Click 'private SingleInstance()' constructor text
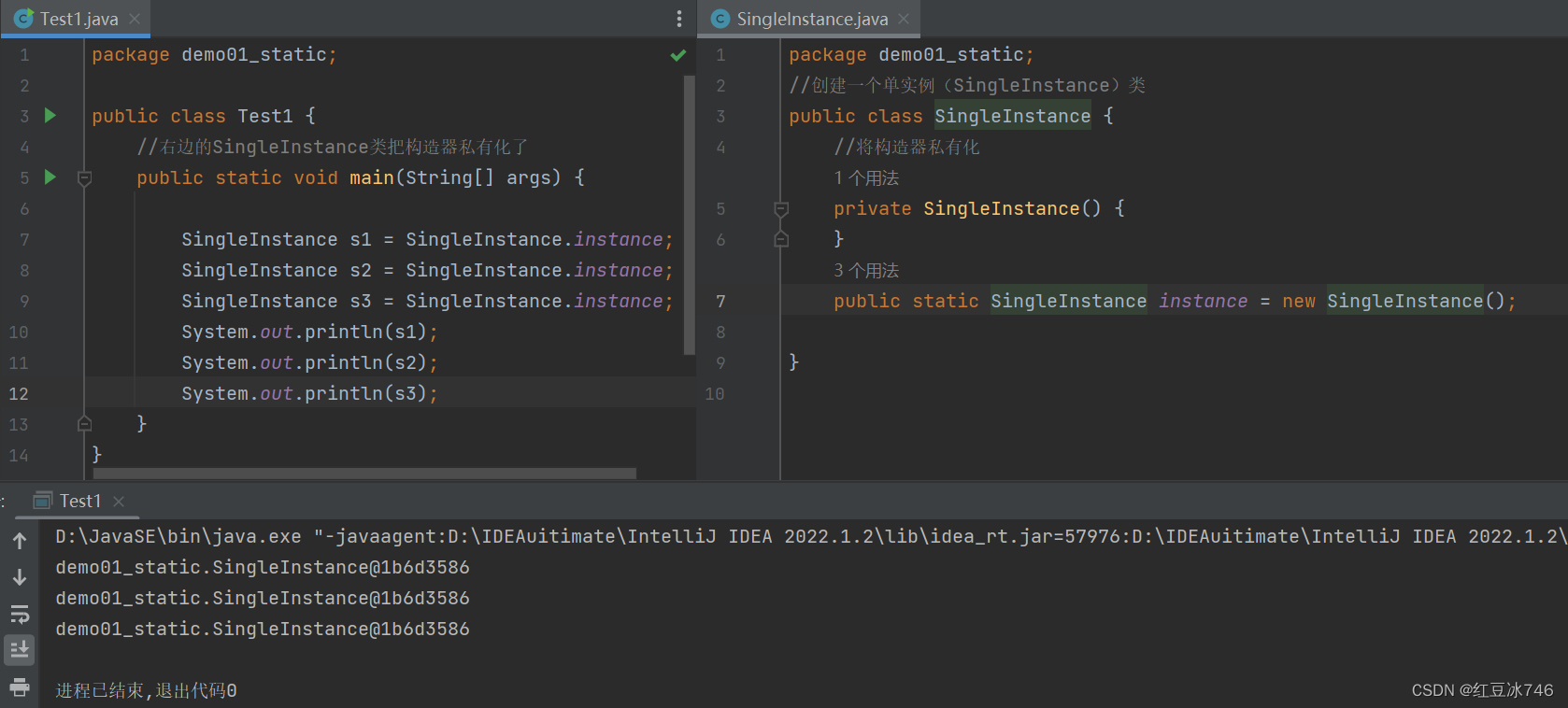Image resolution: width=1568 pixels, height=708 pixels. point(968,208)
